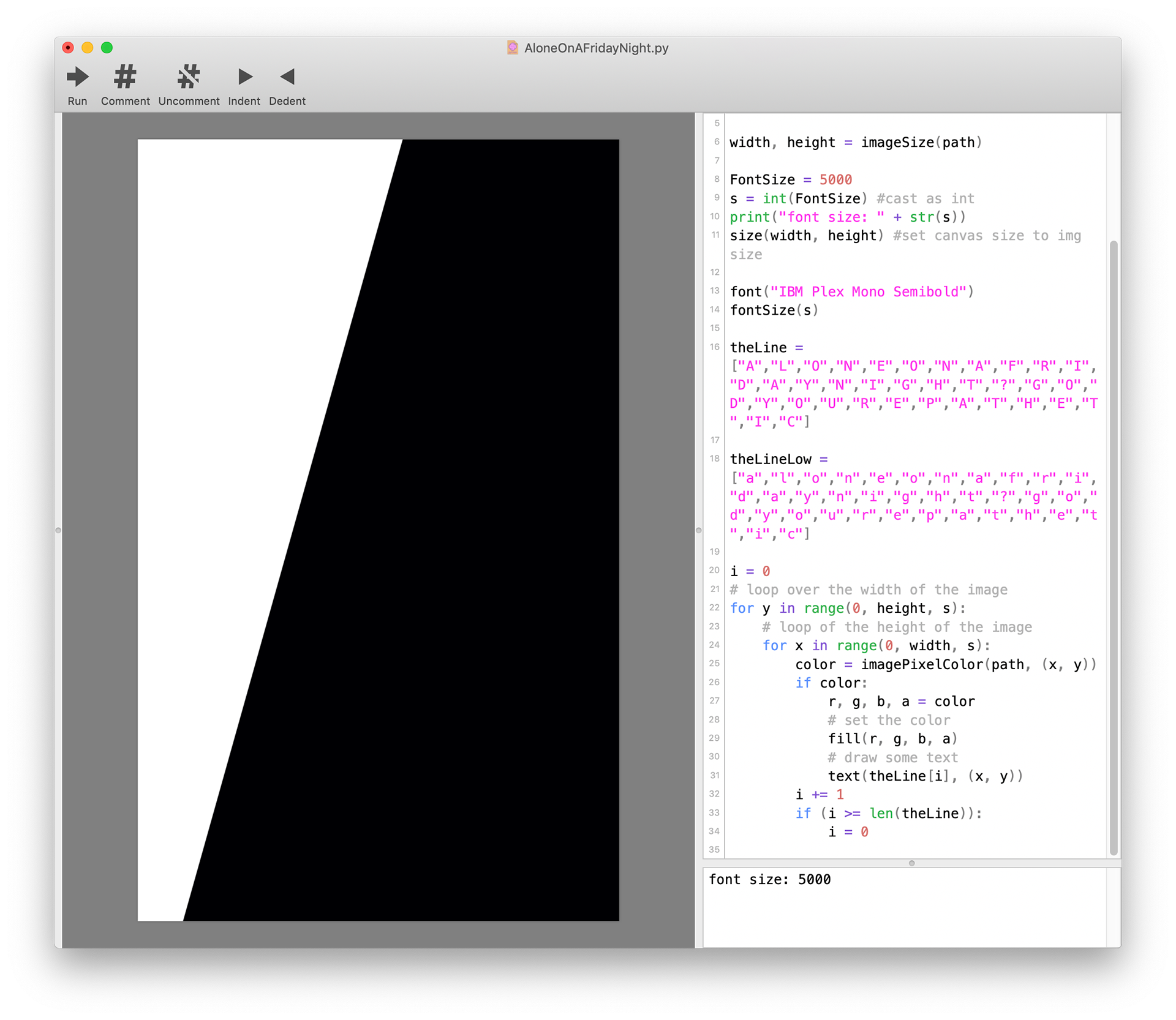The height and width of the screenshot is (1020, 1176).
Task: Click the green fullscreen window button
Action: click(x=107, y=48)
